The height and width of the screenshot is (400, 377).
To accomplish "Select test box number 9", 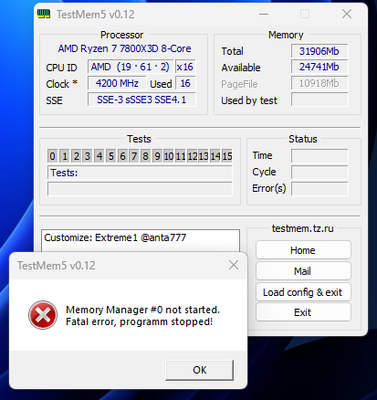I will [157, 156].
